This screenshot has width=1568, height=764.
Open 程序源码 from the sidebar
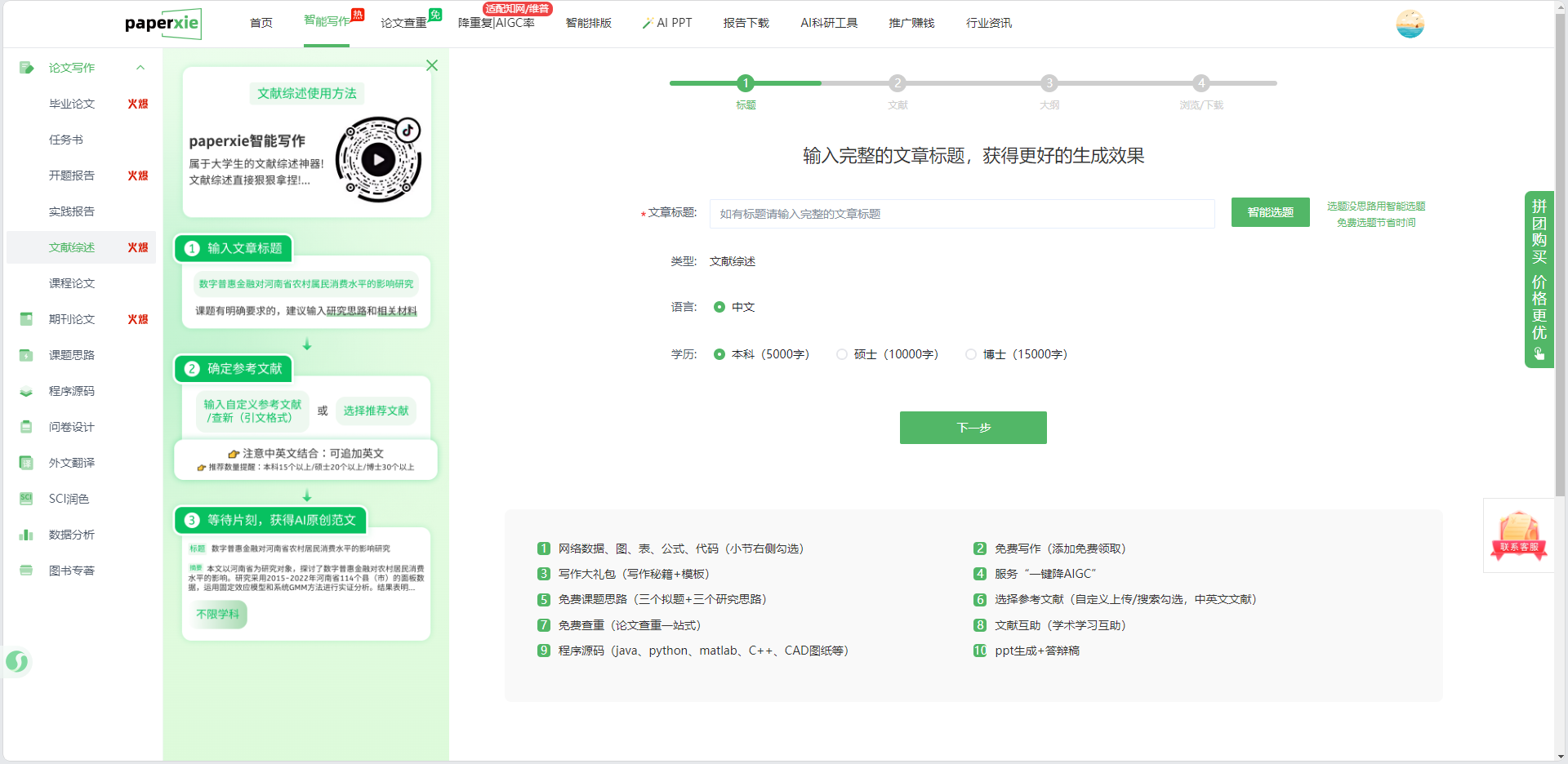click(71, 391)
